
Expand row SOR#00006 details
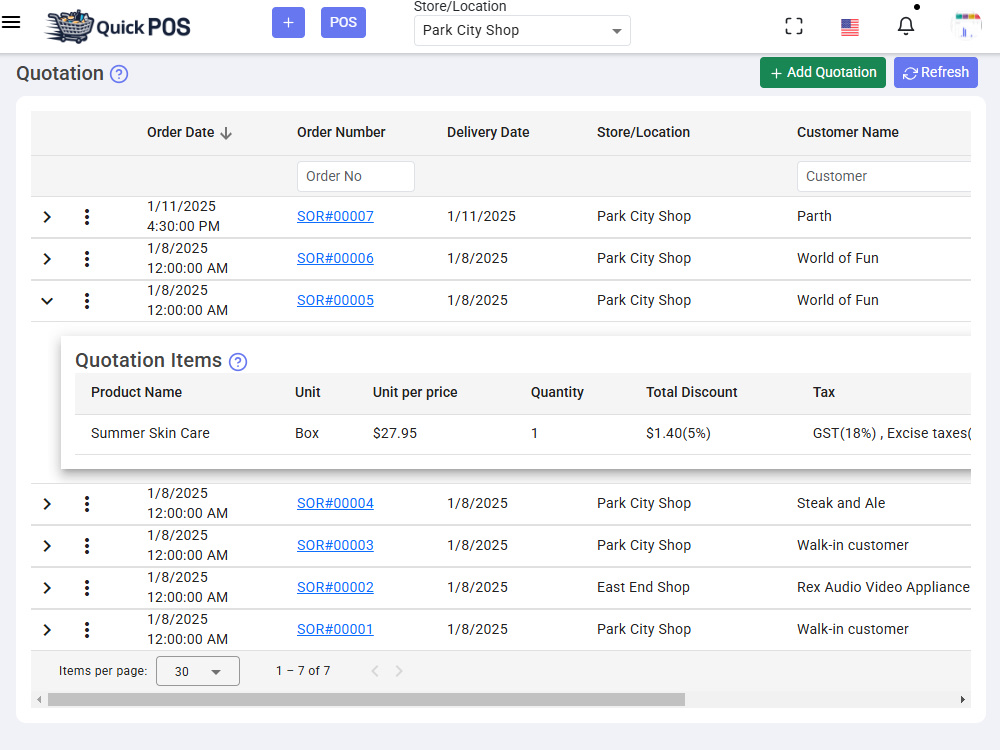tap(47, 259)
